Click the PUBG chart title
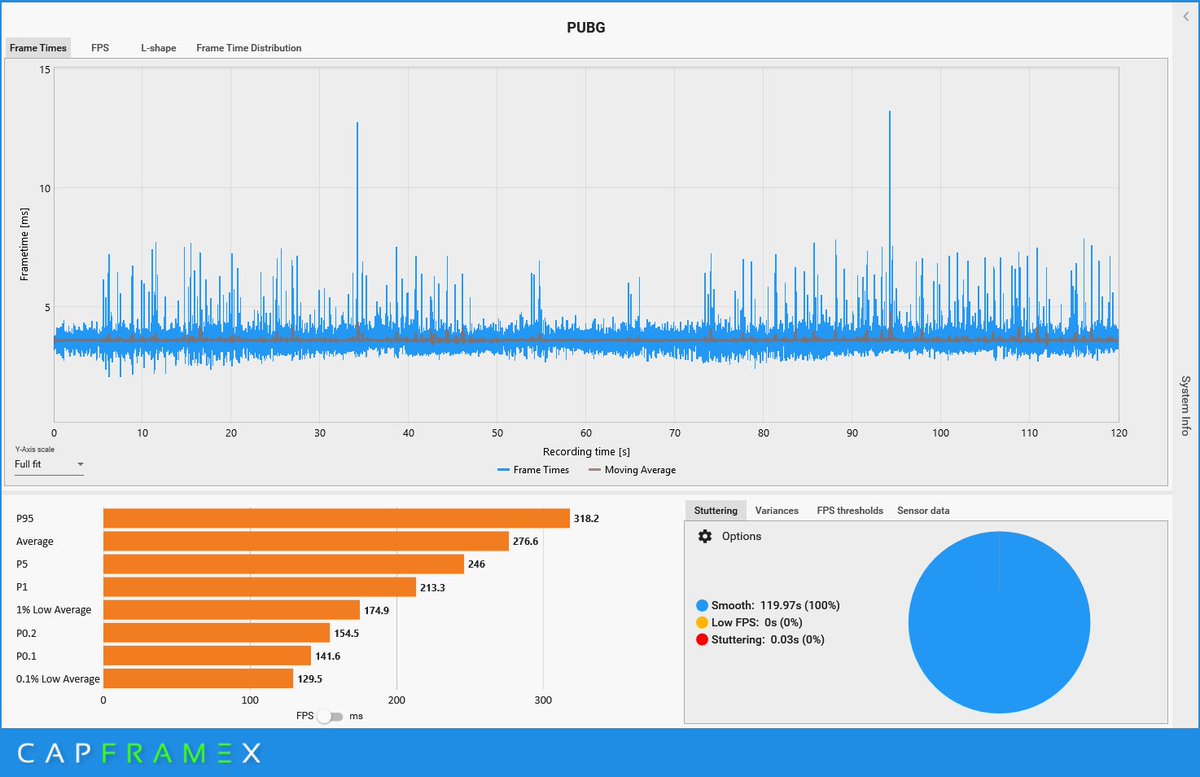The height and width of the screenshot is (777, 1200). click(586, 27)
